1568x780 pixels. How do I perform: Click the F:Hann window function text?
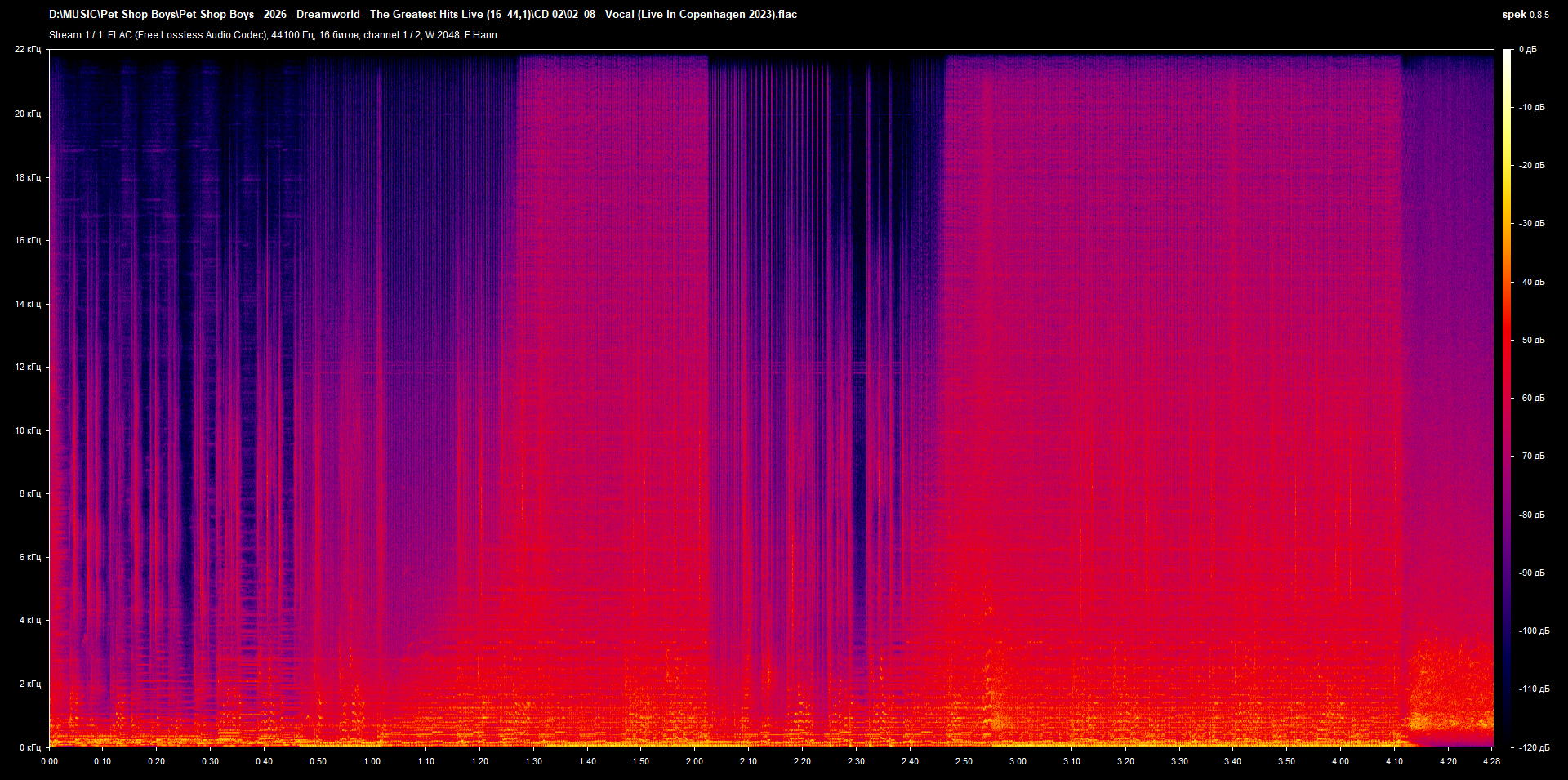tap(480, 35)
